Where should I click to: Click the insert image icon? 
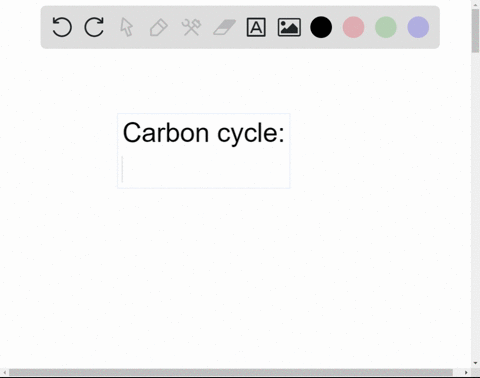289,27
